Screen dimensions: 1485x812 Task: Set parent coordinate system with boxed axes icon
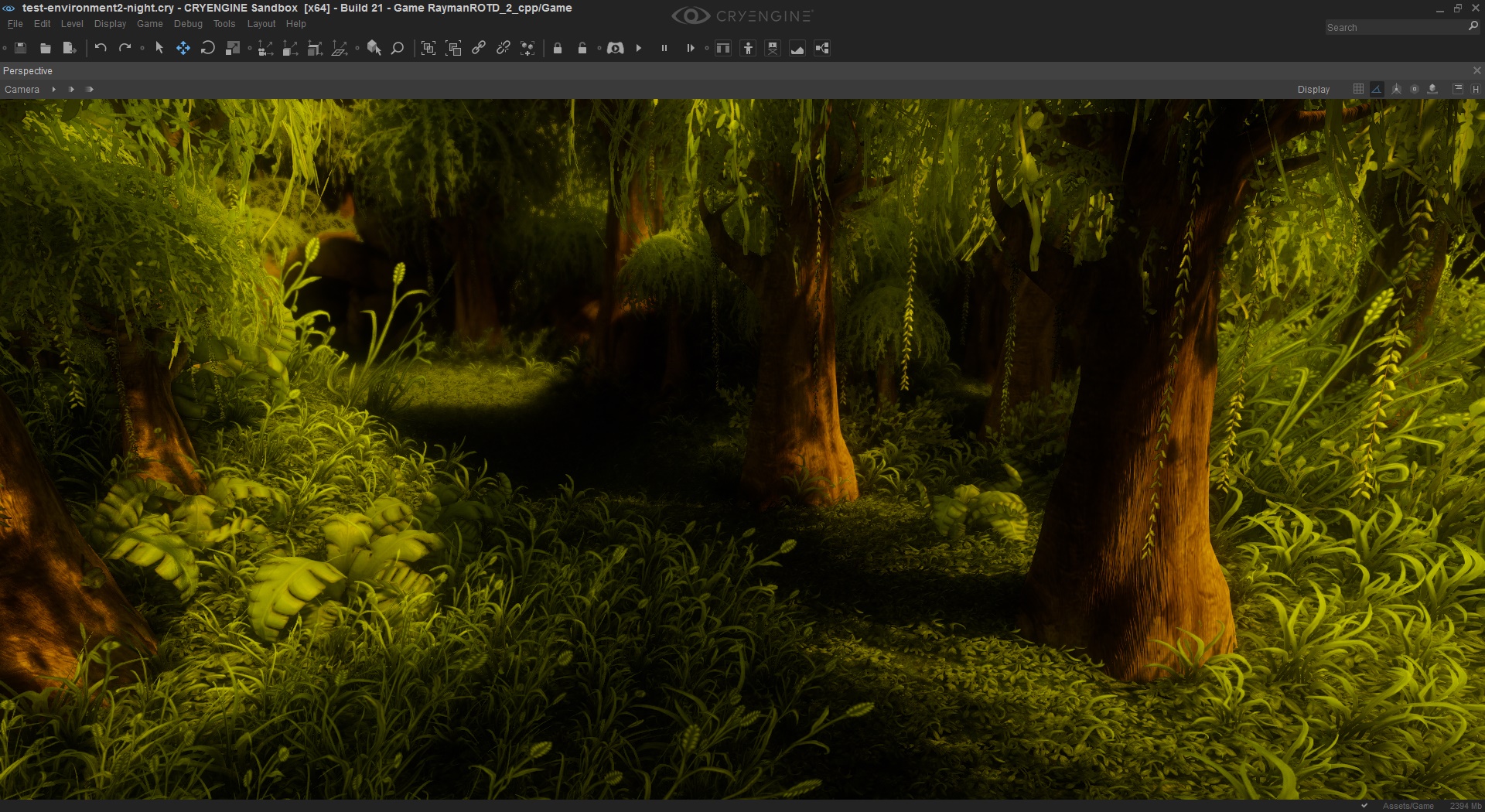coord(315,49)
